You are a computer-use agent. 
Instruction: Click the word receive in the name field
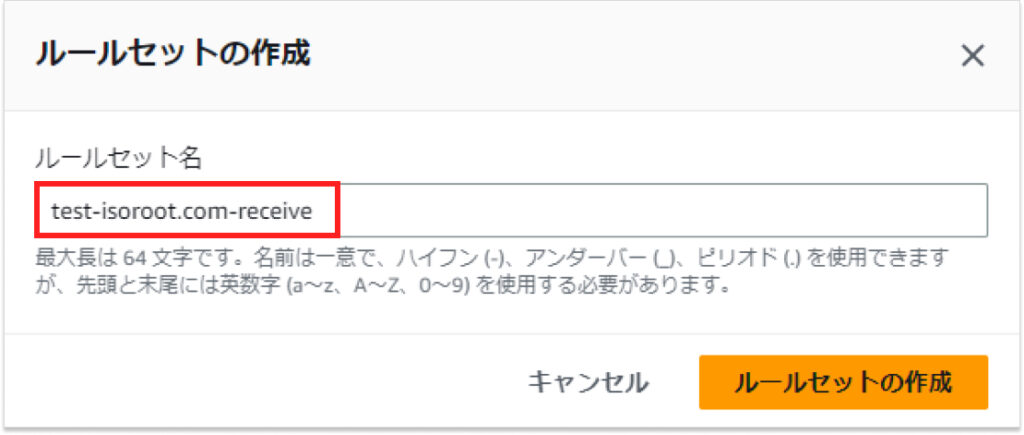(273, 211)
